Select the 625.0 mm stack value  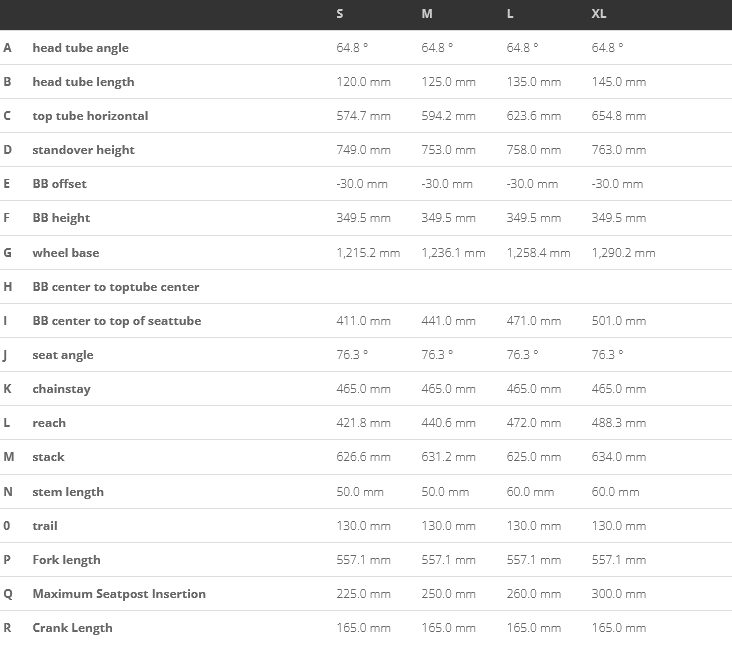click(x=533, y=457)
